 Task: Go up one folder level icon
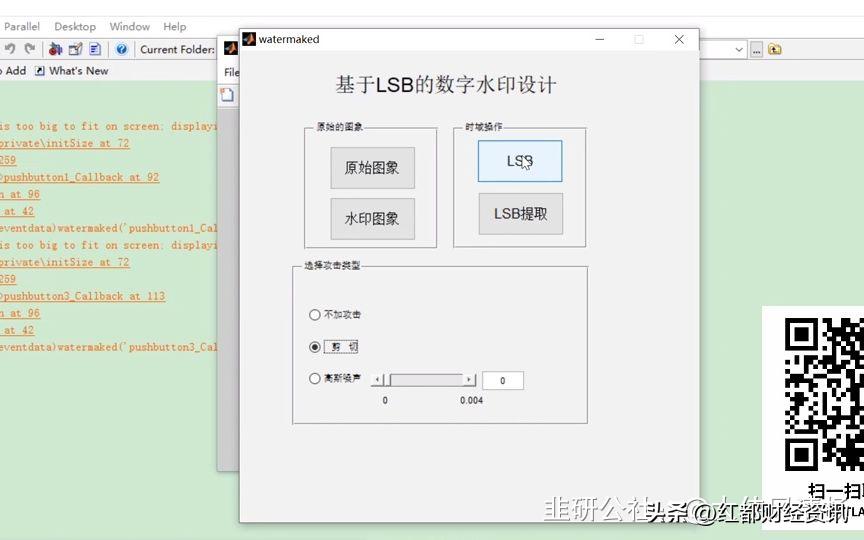pyautogui.click(x=775, y=49)
